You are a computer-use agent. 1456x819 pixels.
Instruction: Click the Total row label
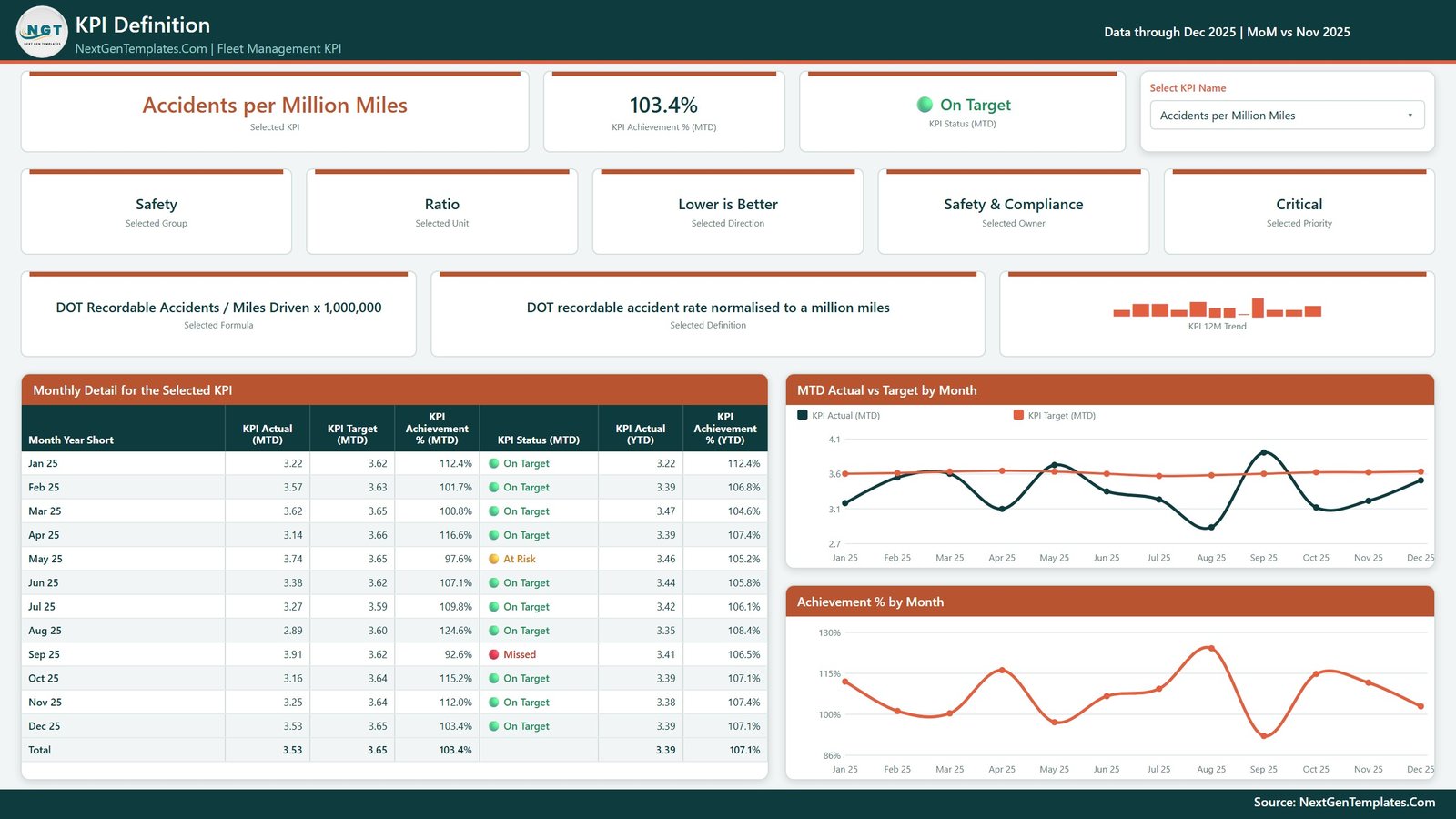[39, 750]
